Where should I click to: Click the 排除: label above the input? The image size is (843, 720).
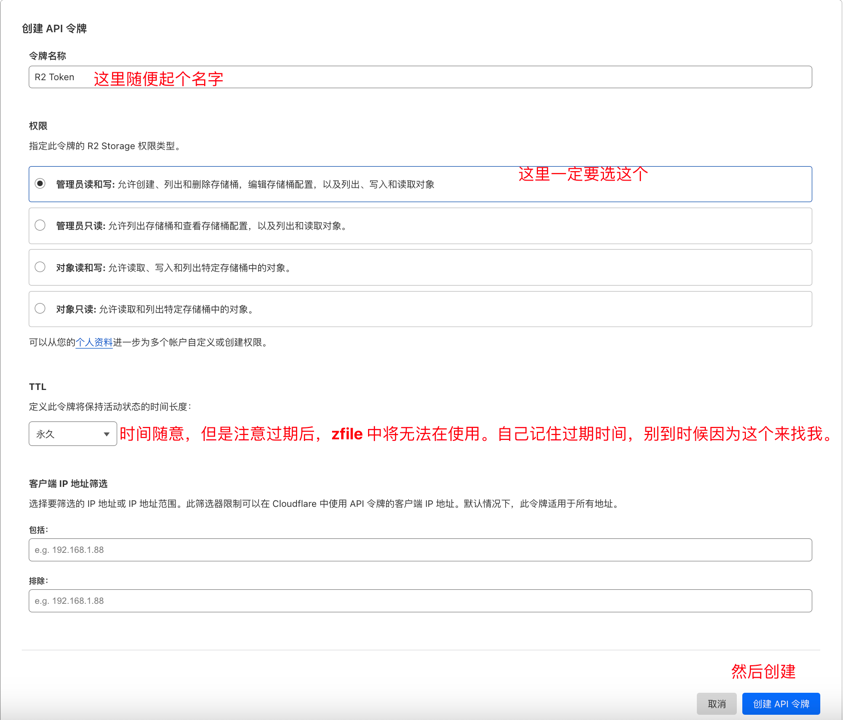click(x=39, y=581)
